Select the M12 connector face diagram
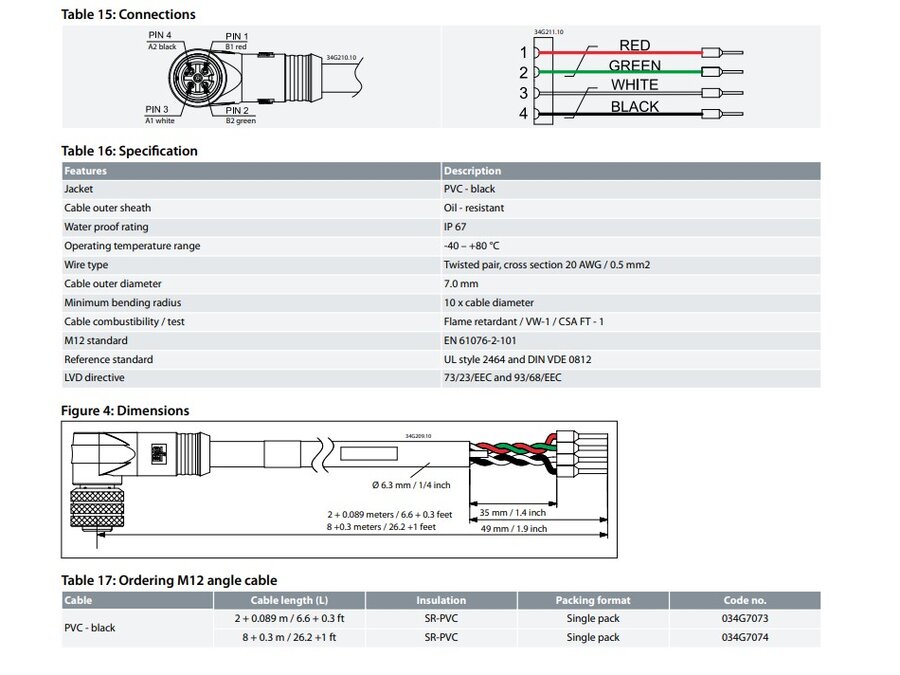Image resolution: width=900 pixels, height=675 pixels. pos(196,78)
